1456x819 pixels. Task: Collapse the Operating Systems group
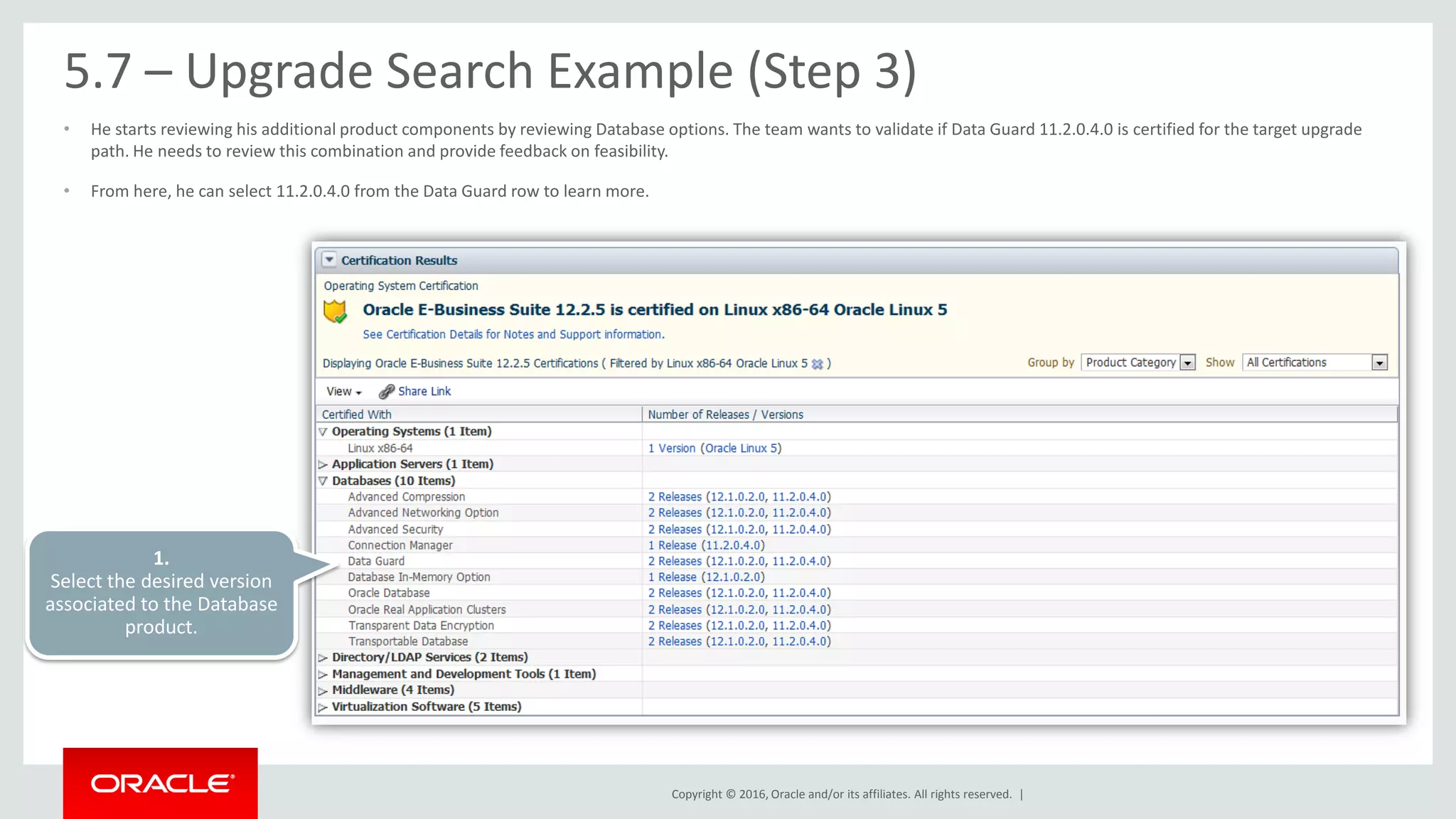coord(323,432)
